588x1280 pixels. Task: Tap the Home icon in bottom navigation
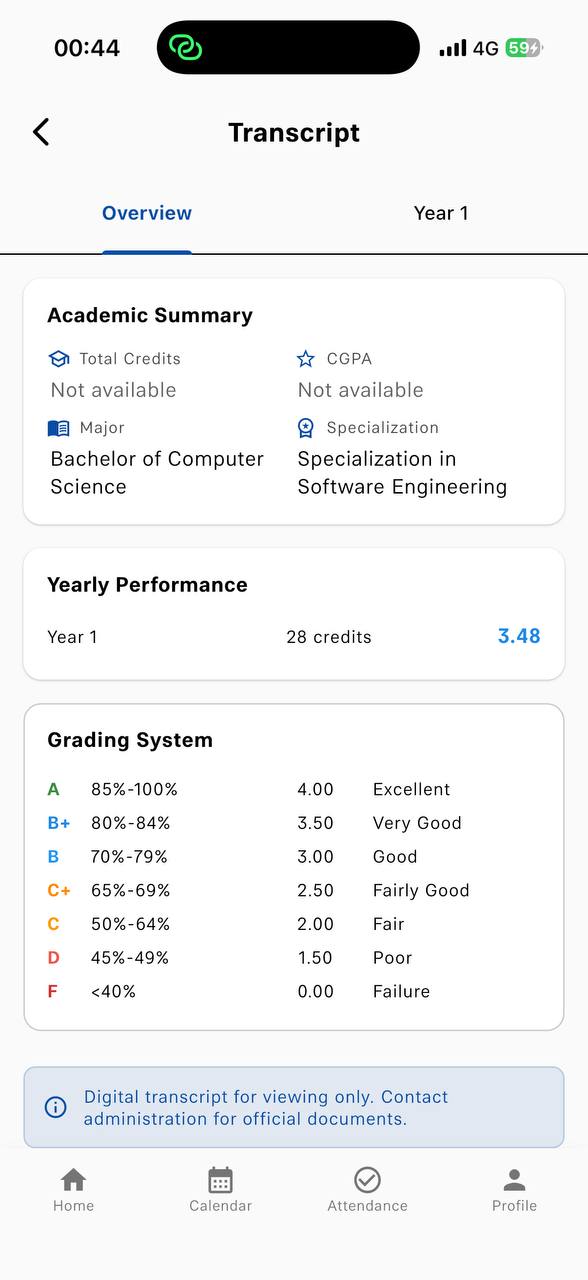73,1186
